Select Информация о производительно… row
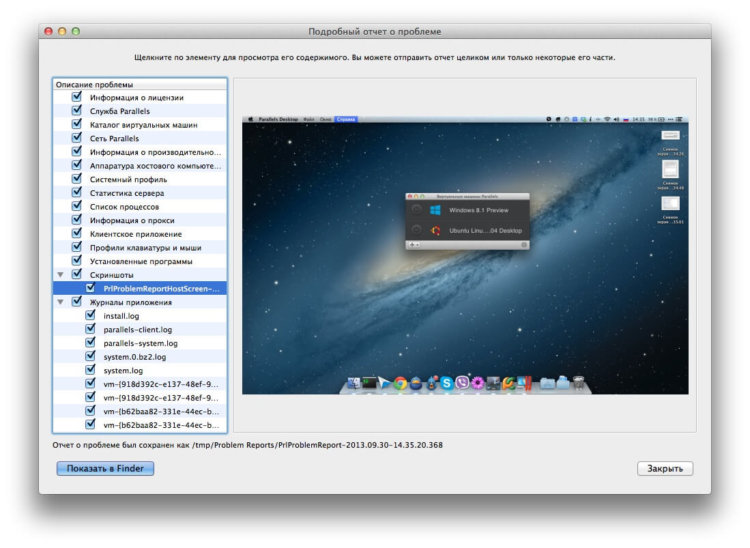Viewport: 750px width, 548px height. 140,152
